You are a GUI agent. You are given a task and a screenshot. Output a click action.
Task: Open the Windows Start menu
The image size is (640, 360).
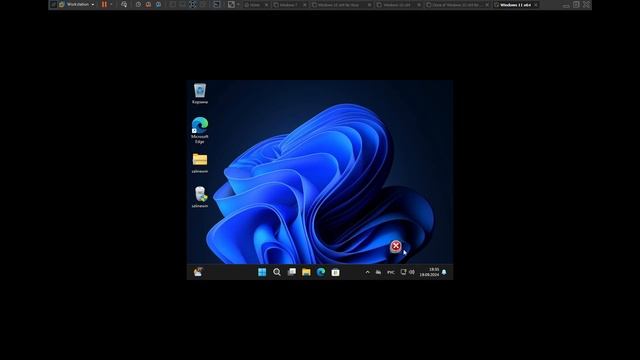(262, 272)
